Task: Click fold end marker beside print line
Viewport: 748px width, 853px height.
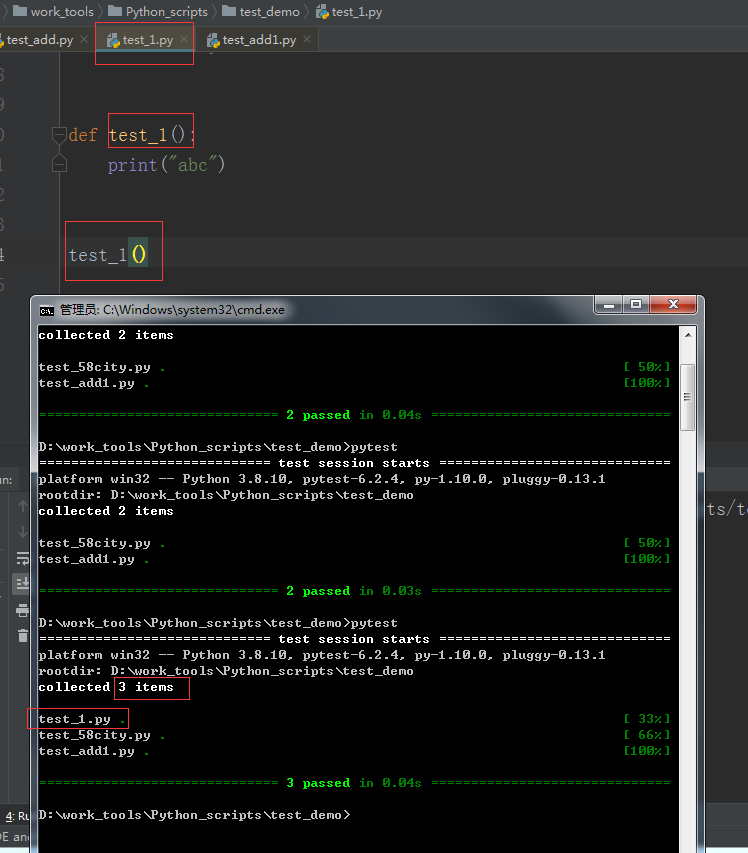Action: 59,164
